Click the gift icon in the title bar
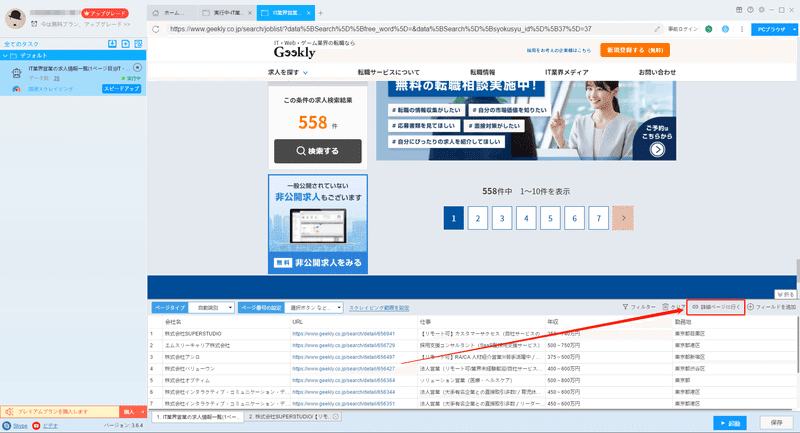This screenshot has width=800, height=433. click(x=739, y=10)
